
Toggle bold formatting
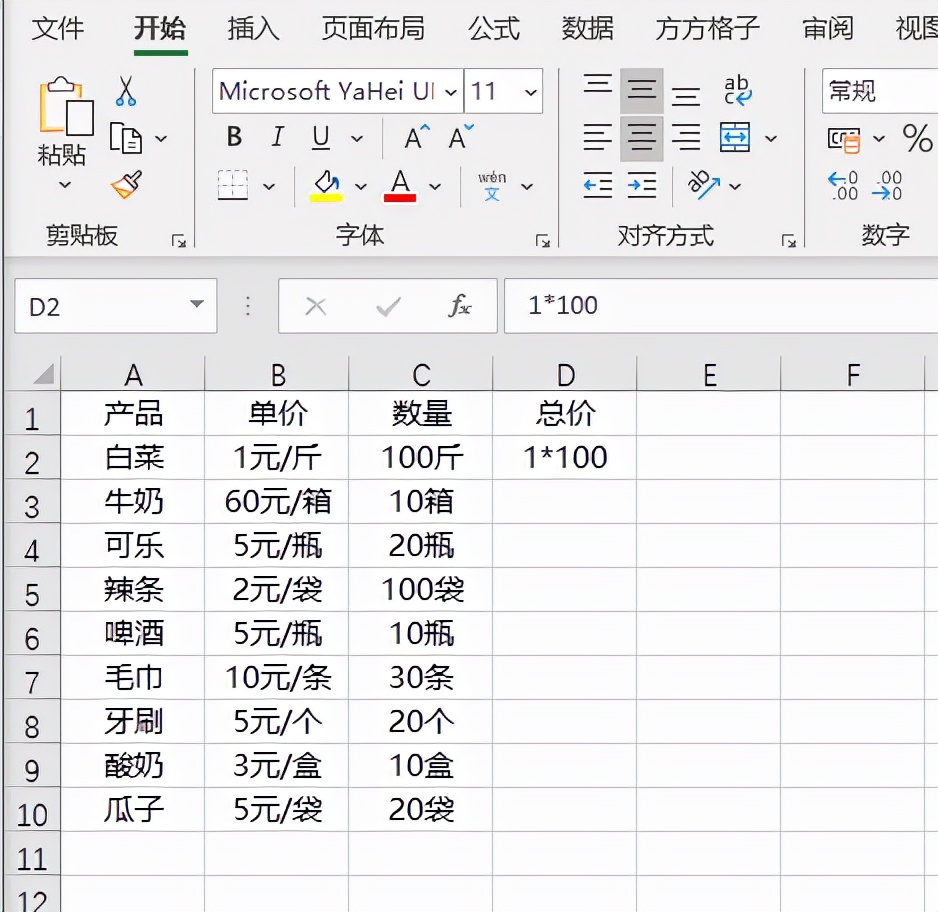click(x=233, y=137)
